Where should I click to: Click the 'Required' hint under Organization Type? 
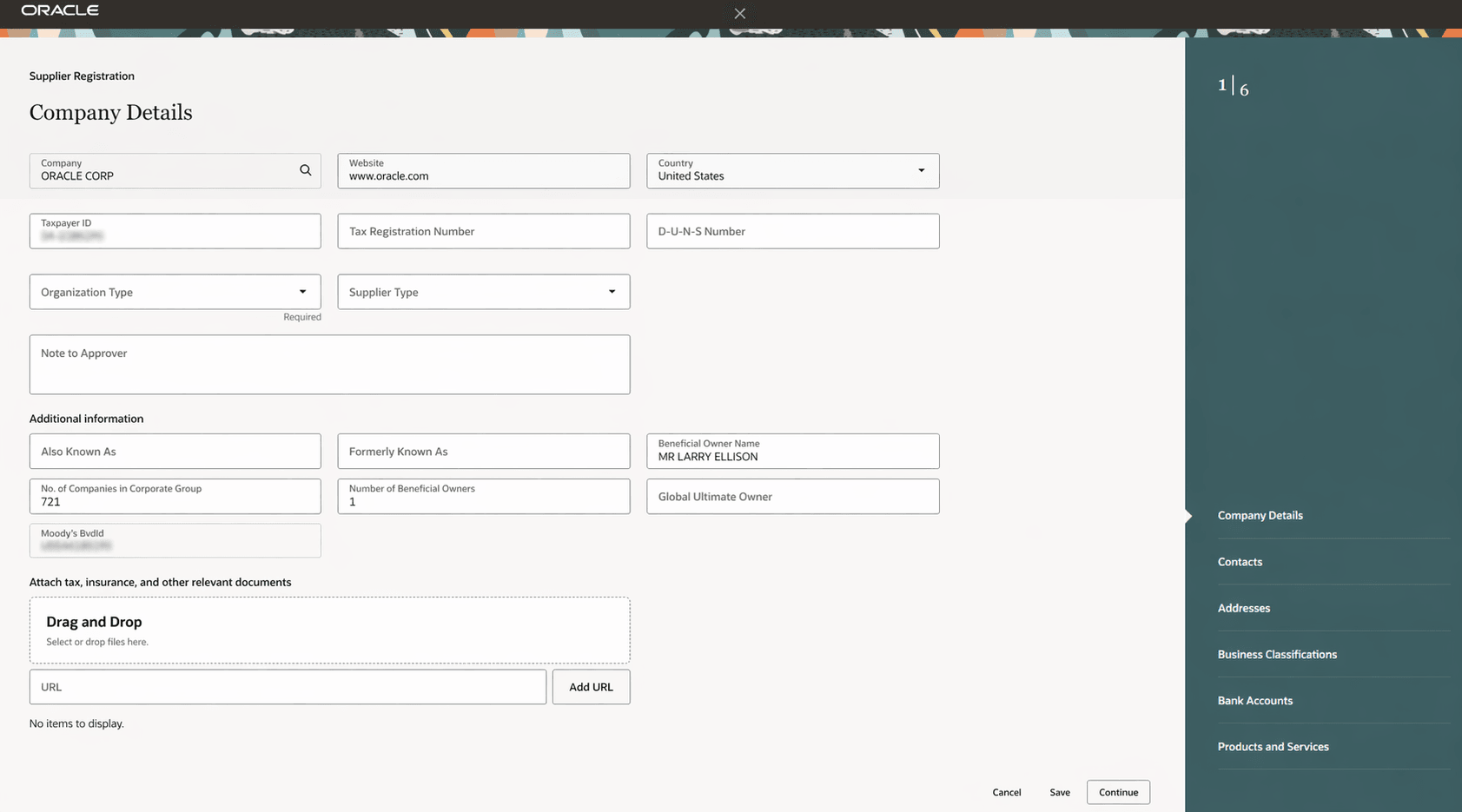pyautogui.click(x=301, y=317)
